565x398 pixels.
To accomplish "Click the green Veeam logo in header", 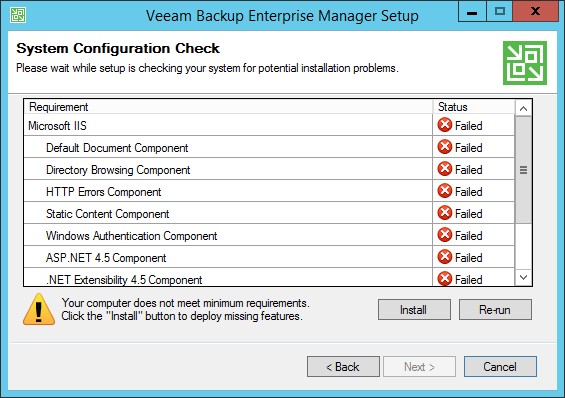I will [x=525, y=63].
